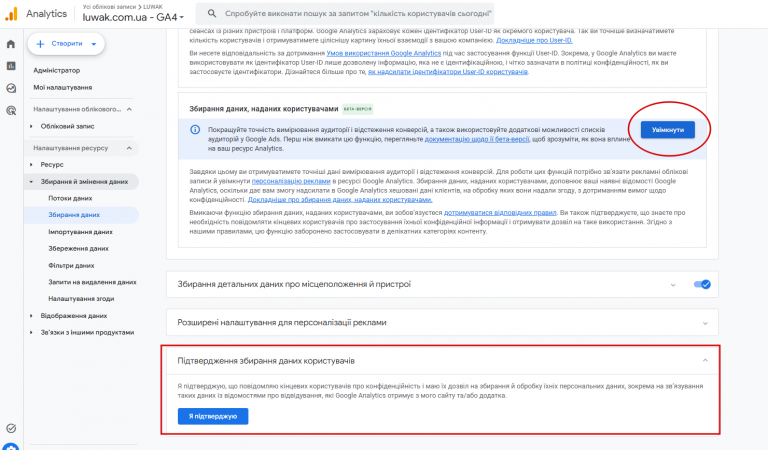Expand the Ресурс tree item

pyautogui.click(x=31, y=165)
